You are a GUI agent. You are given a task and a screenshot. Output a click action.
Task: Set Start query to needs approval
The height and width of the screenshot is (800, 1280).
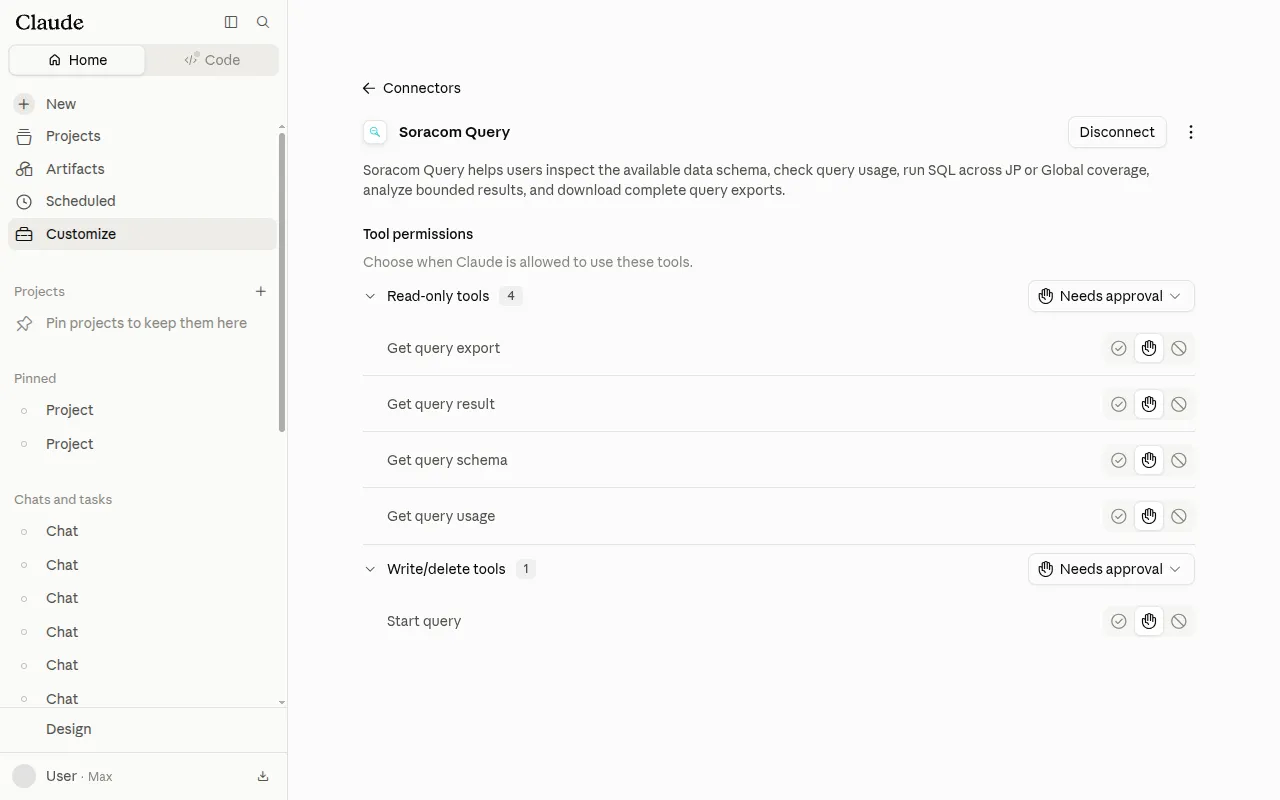tap(1149, 621)
